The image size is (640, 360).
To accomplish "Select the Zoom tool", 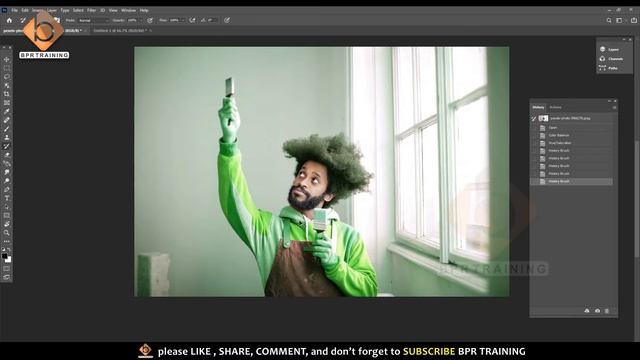I will (7, 233).
